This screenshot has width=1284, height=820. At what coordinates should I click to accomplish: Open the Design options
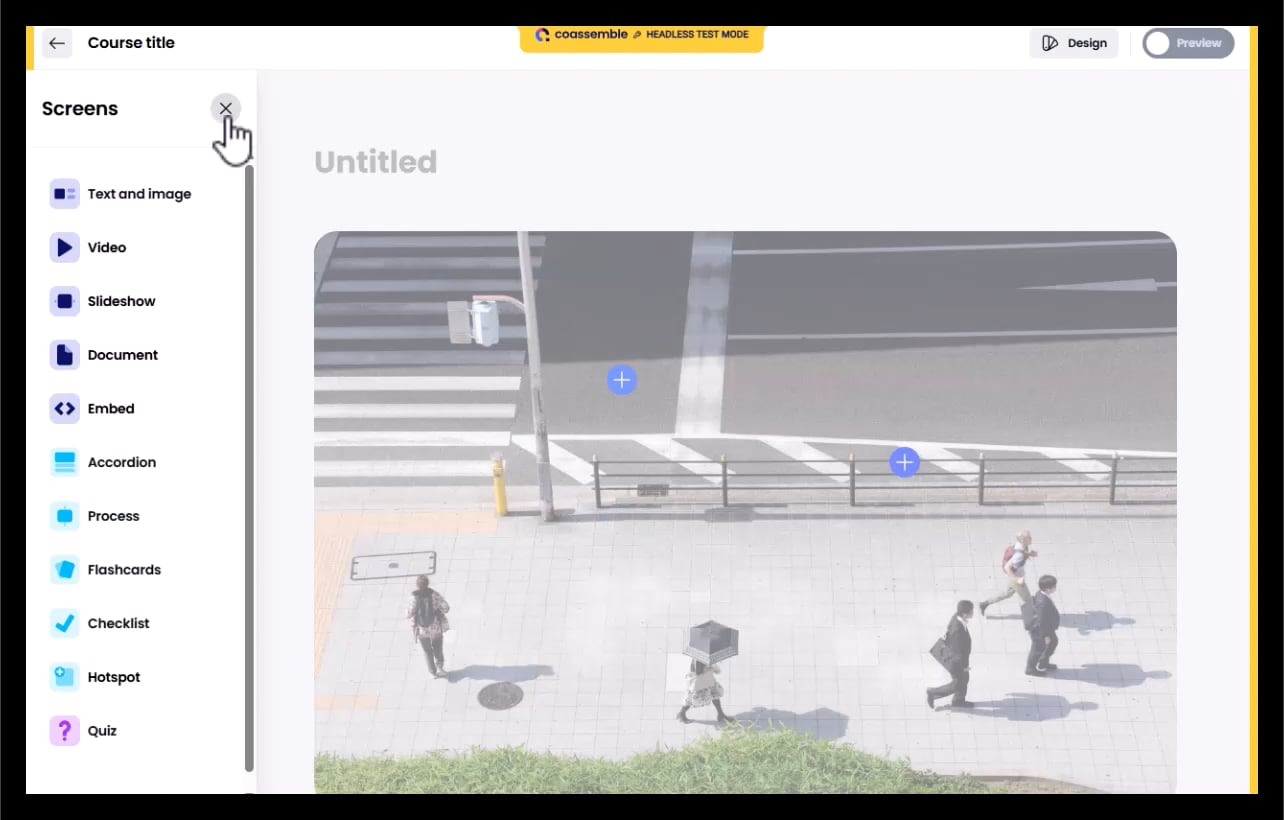coord(1074,43)
